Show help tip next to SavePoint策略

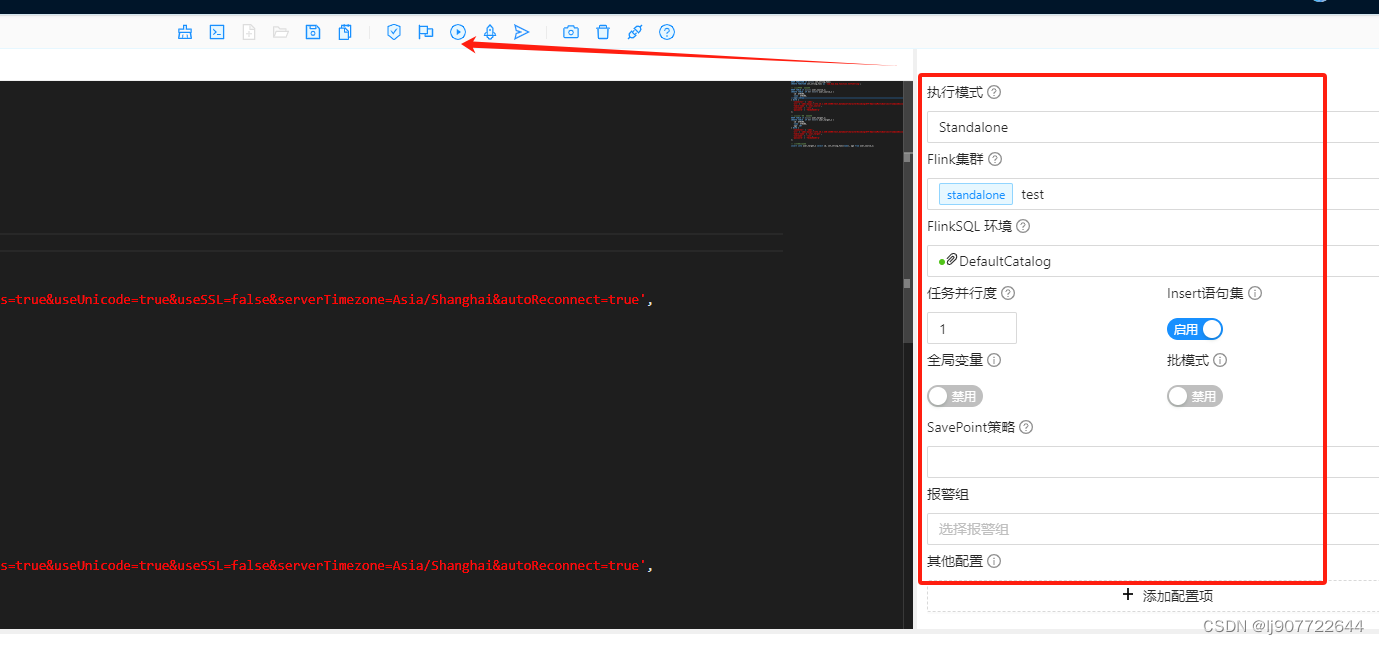pyautogui.click(x=1026, y=427)
